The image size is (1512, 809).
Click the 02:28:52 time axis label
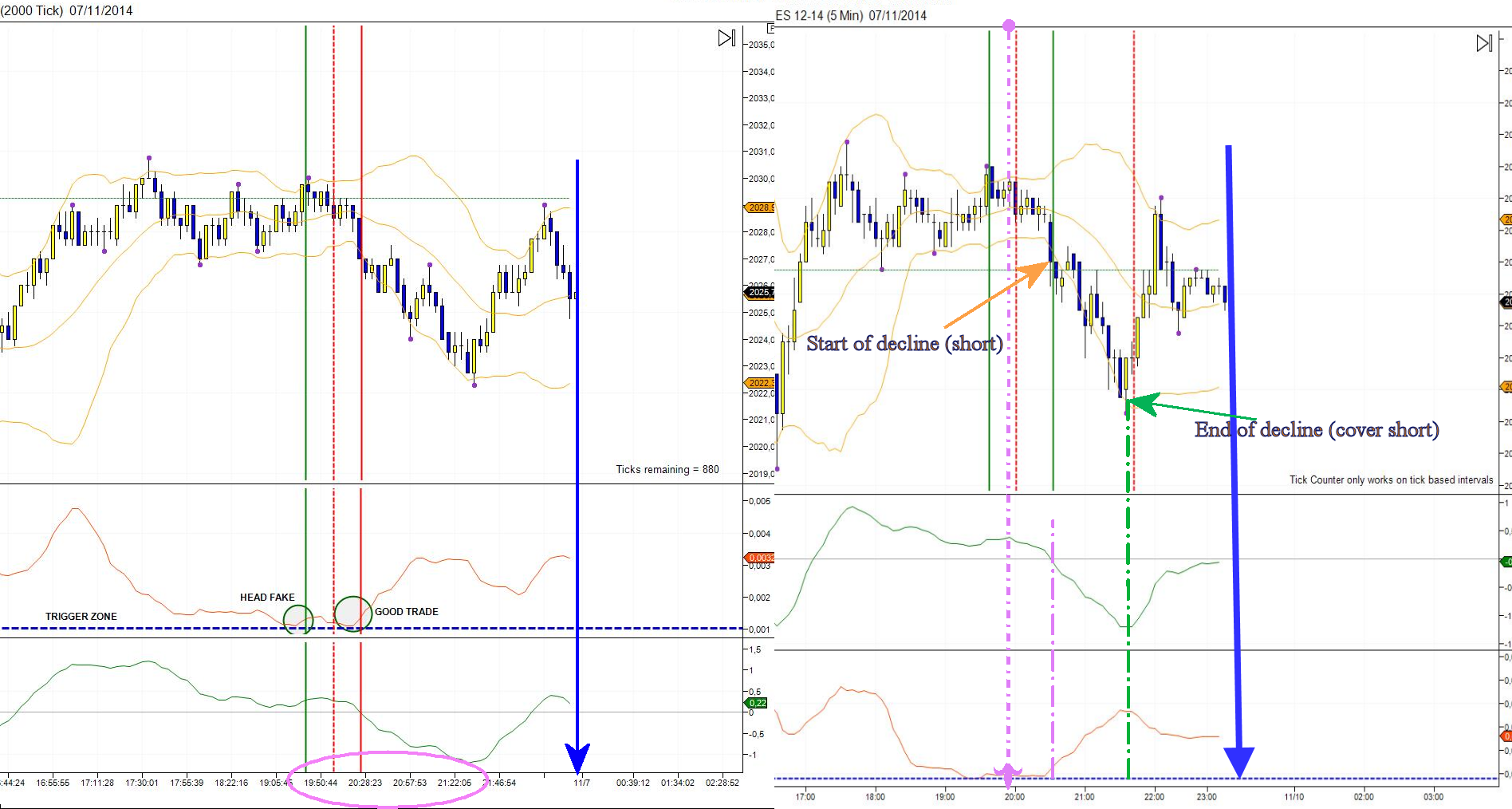[723, 783]
